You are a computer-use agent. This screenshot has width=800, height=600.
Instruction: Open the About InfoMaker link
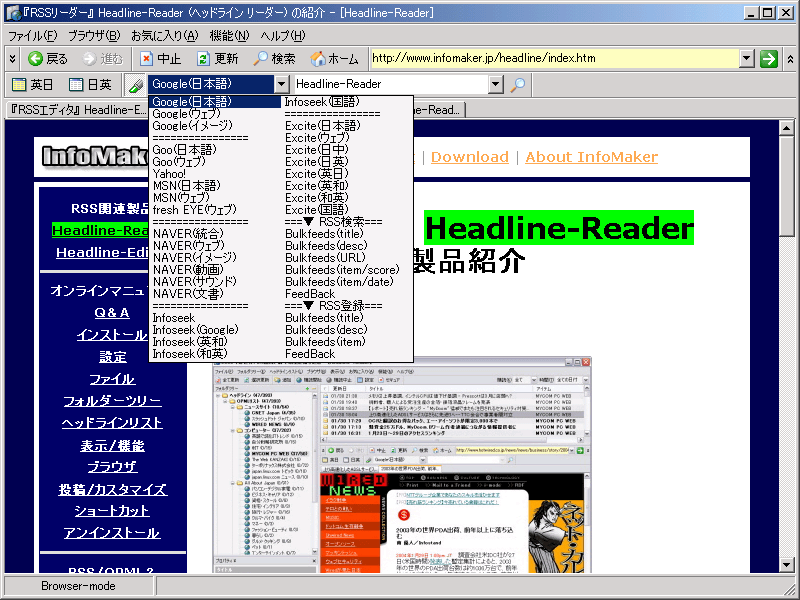tap(591, 157)
